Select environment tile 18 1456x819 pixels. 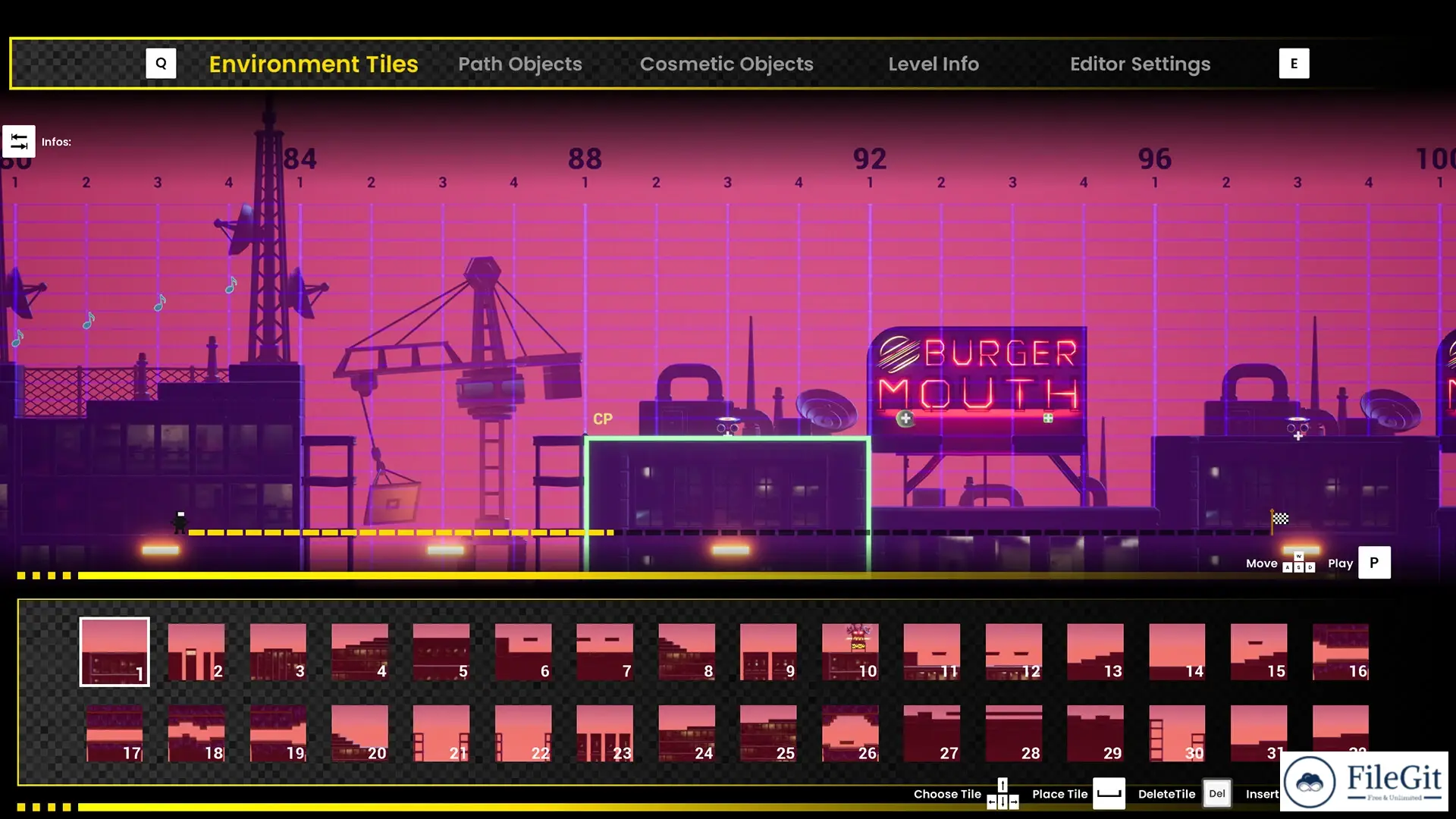pos(196,733)
